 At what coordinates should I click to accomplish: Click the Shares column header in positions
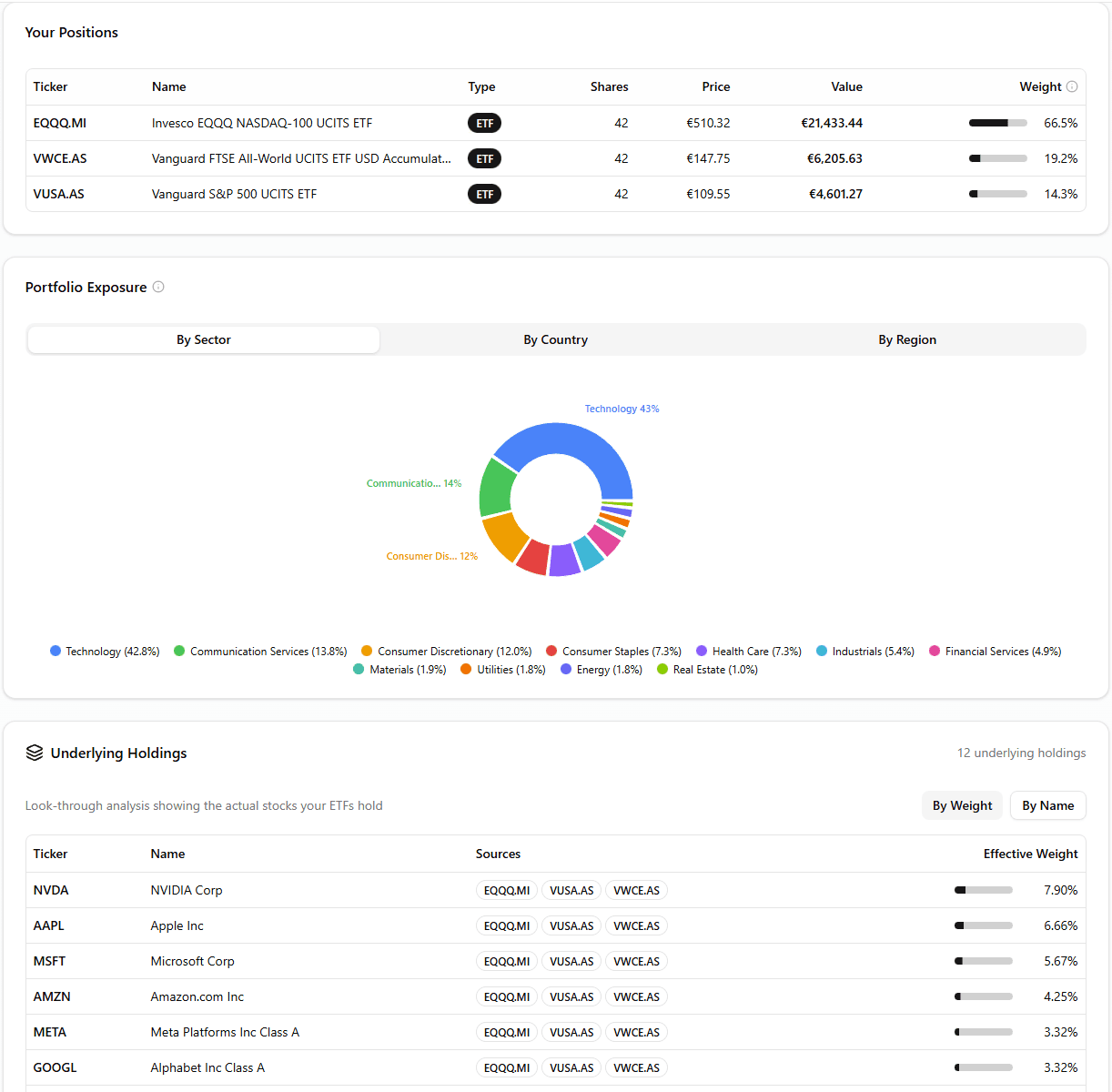click(610, 86)
